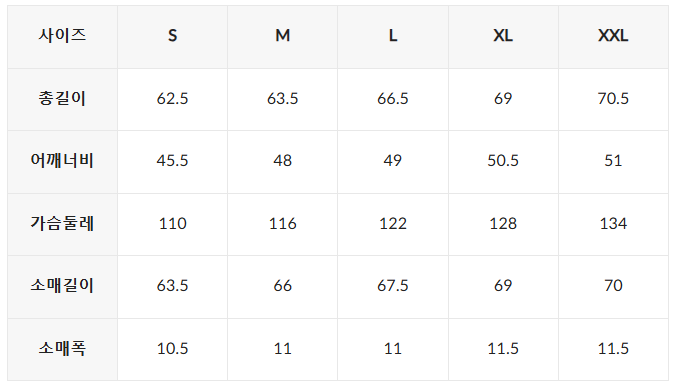Click the 45.5 shoulder width cell
The height and width of the screenshot is (388, 675).
tap(173, 162)
